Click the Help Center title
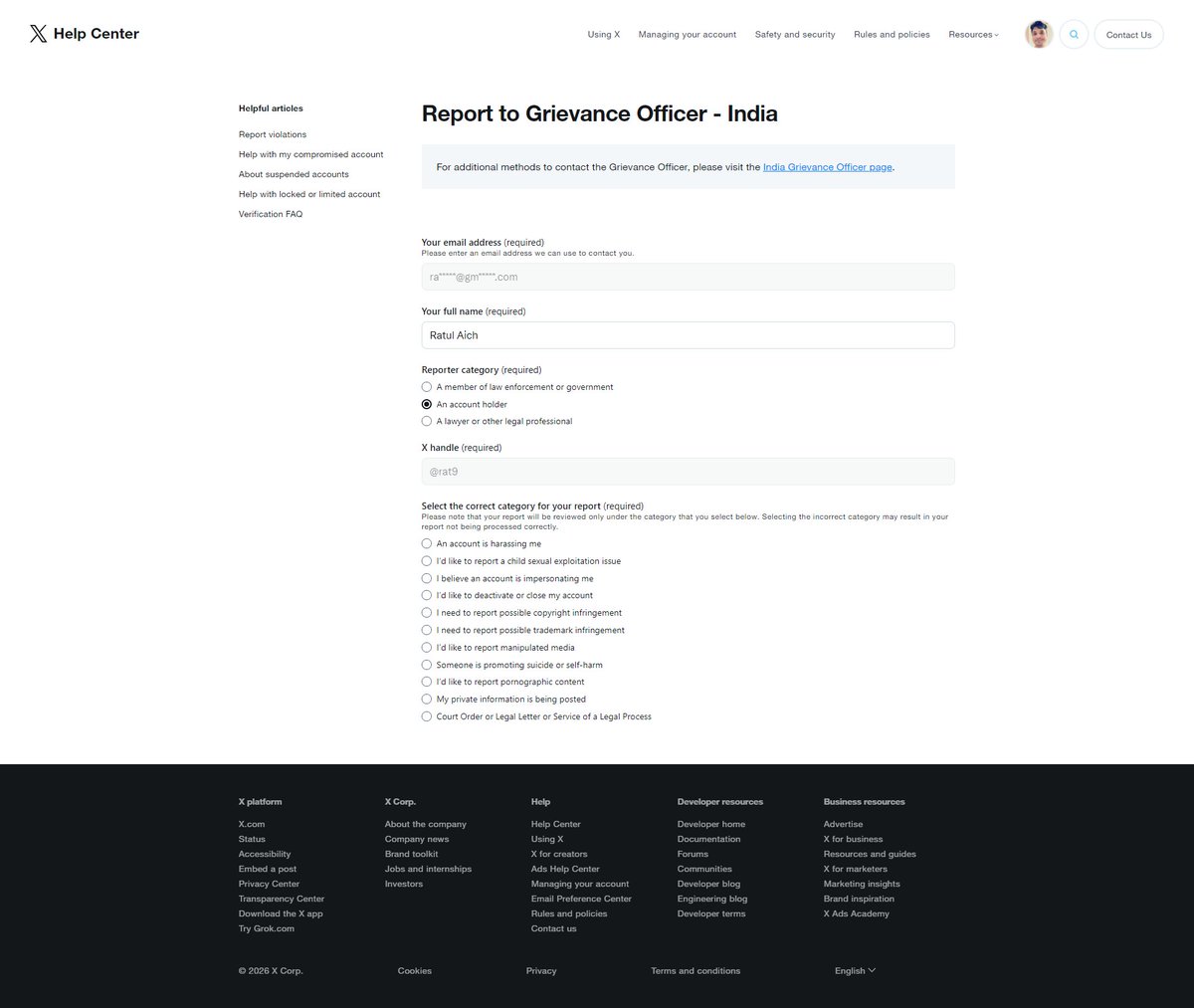Image resolution: width=1194 pixels, height=1008 pixels. tap(97, 34)
